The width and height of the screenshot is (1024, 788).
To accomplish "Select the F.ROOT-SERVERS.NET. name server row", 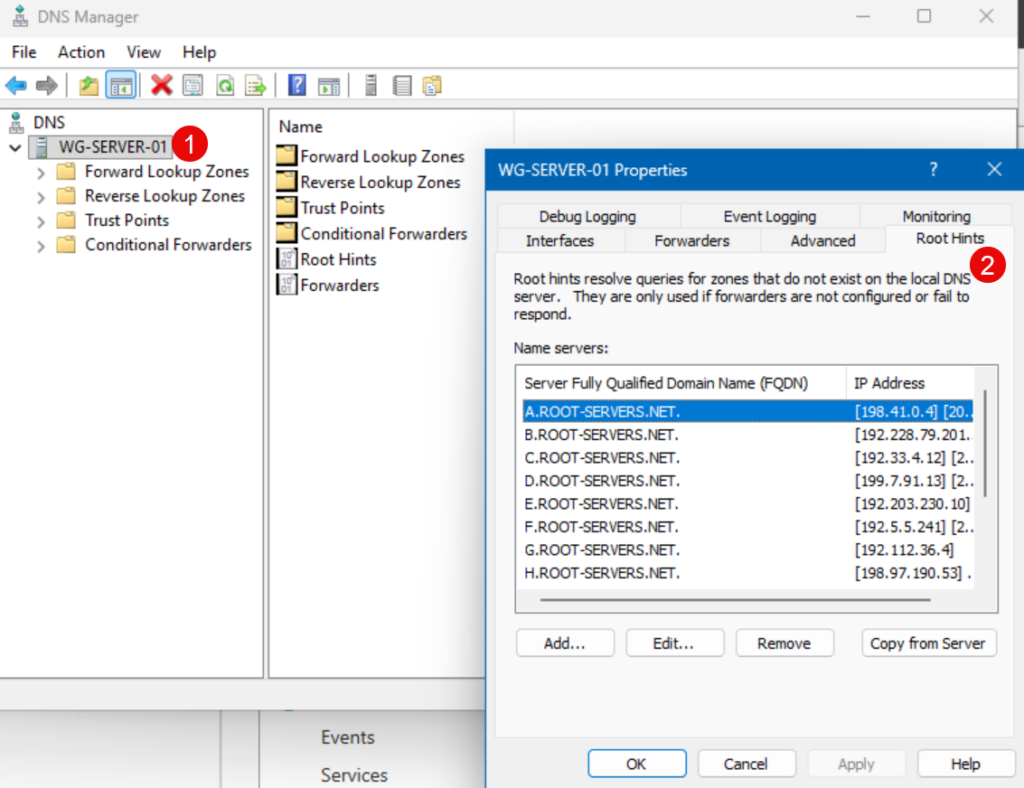I will click(x=602, y=527).
